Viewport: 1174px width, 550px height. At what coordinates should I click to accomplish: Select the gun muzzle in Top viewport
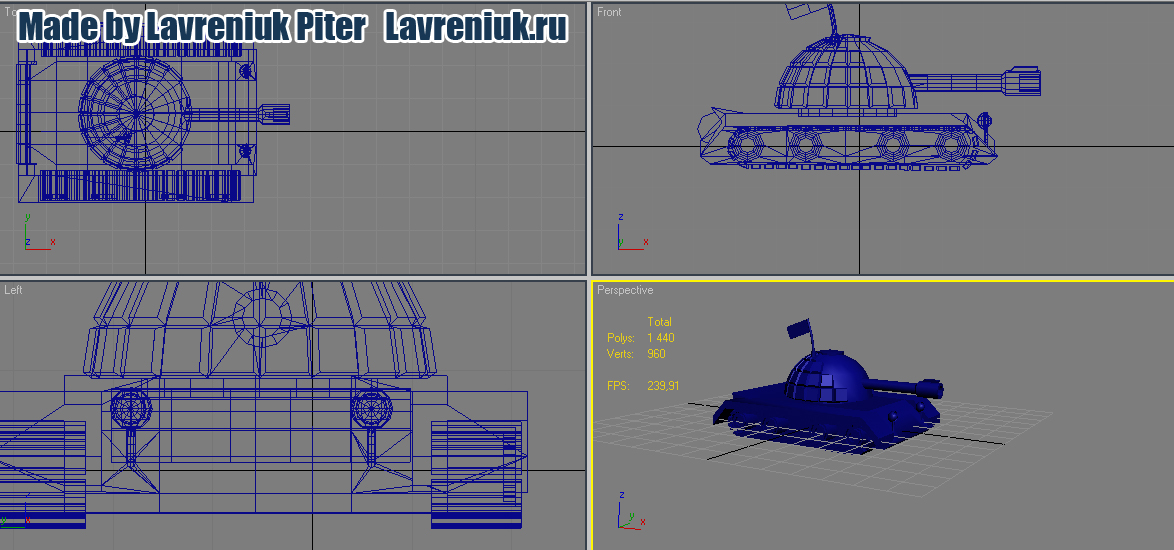tap(275, 114)
